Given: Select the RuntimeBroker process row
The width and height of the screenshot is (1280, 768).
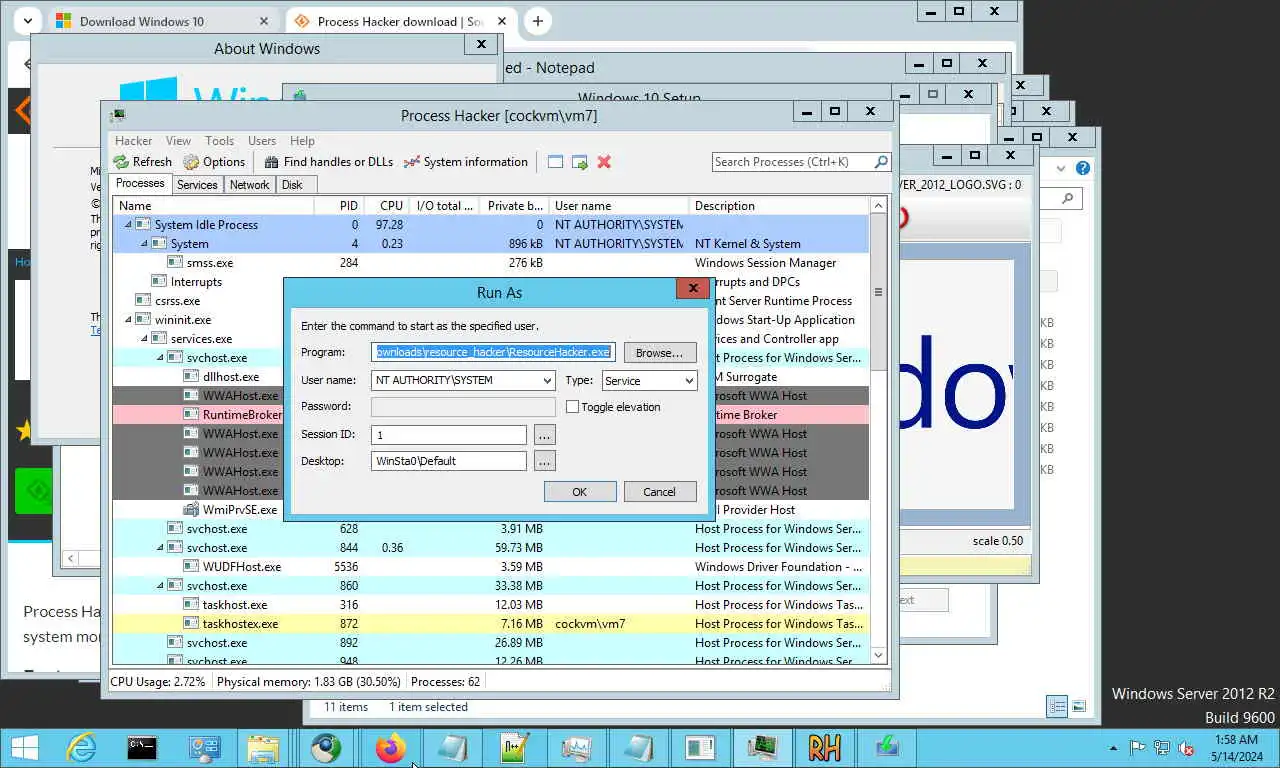Looking at the screenshot, I should [x=198, y=415].
